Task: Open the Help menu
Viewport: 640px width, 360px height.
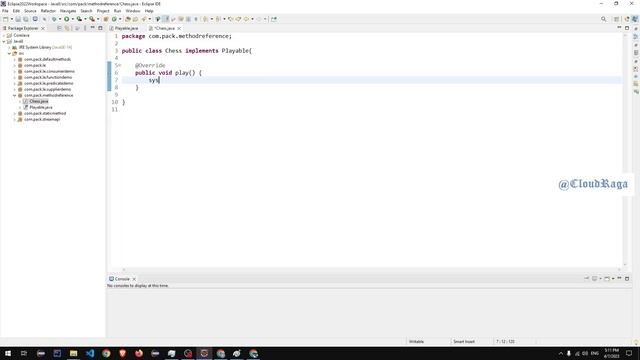Action: point(149,11)
